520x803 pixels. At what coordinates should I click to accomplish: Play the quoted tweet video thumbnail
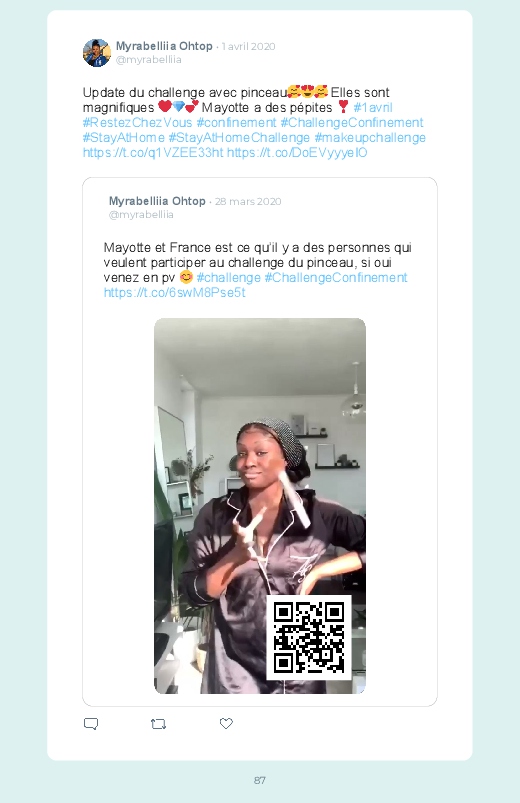point(260,506)
